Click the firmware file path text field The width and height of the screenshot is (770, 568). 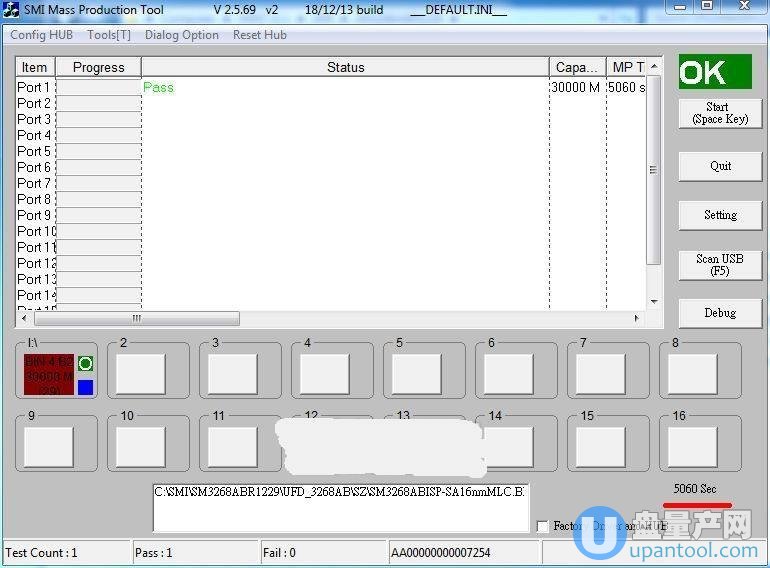click(x=340, y=507)
